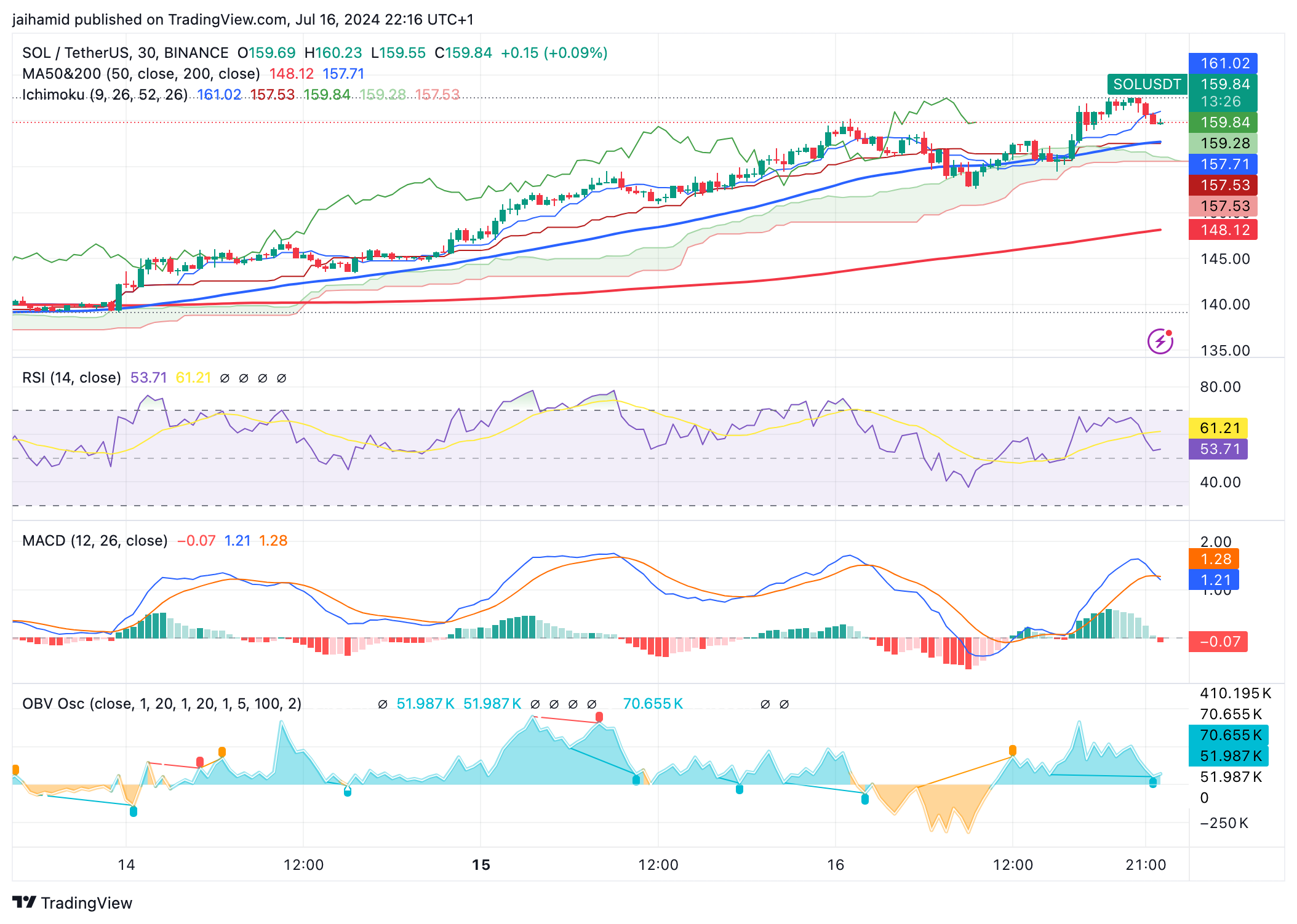
Task: Click the 157.71 blue price axis label
Action: 1223,164
